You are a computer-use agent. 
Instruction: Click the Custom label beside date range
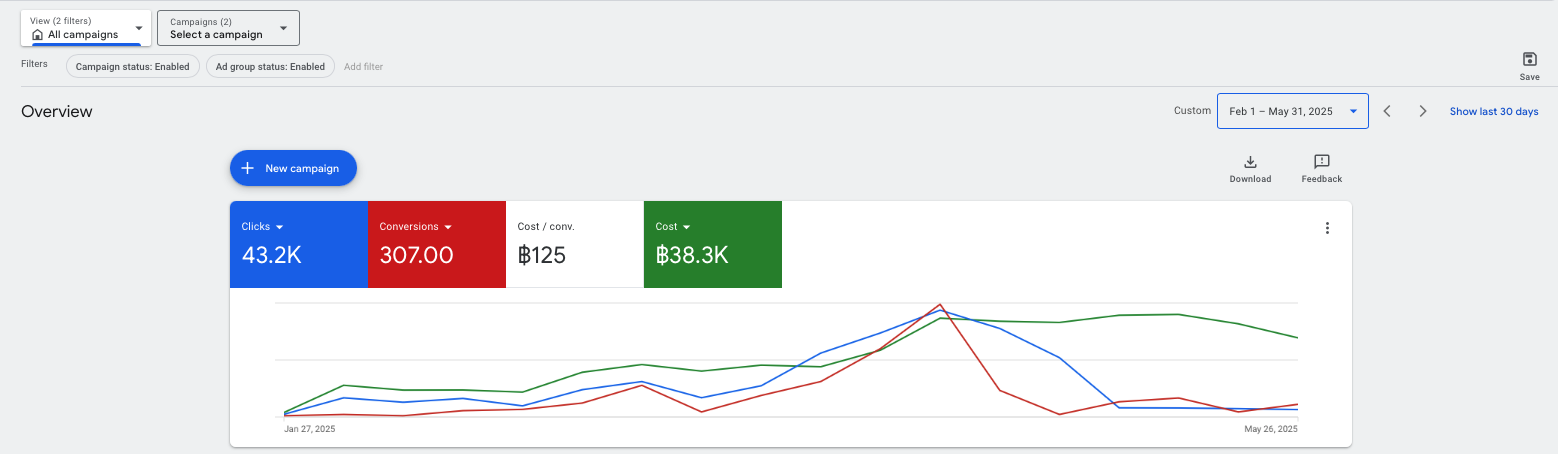[x=1192, y=111]
